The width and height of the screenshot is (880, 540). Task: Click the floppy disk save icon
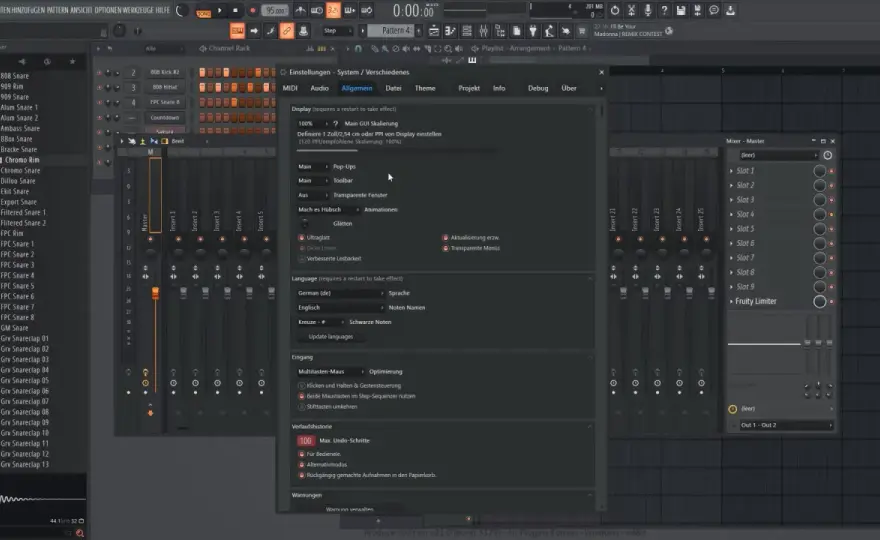click(x=681, y=10)
